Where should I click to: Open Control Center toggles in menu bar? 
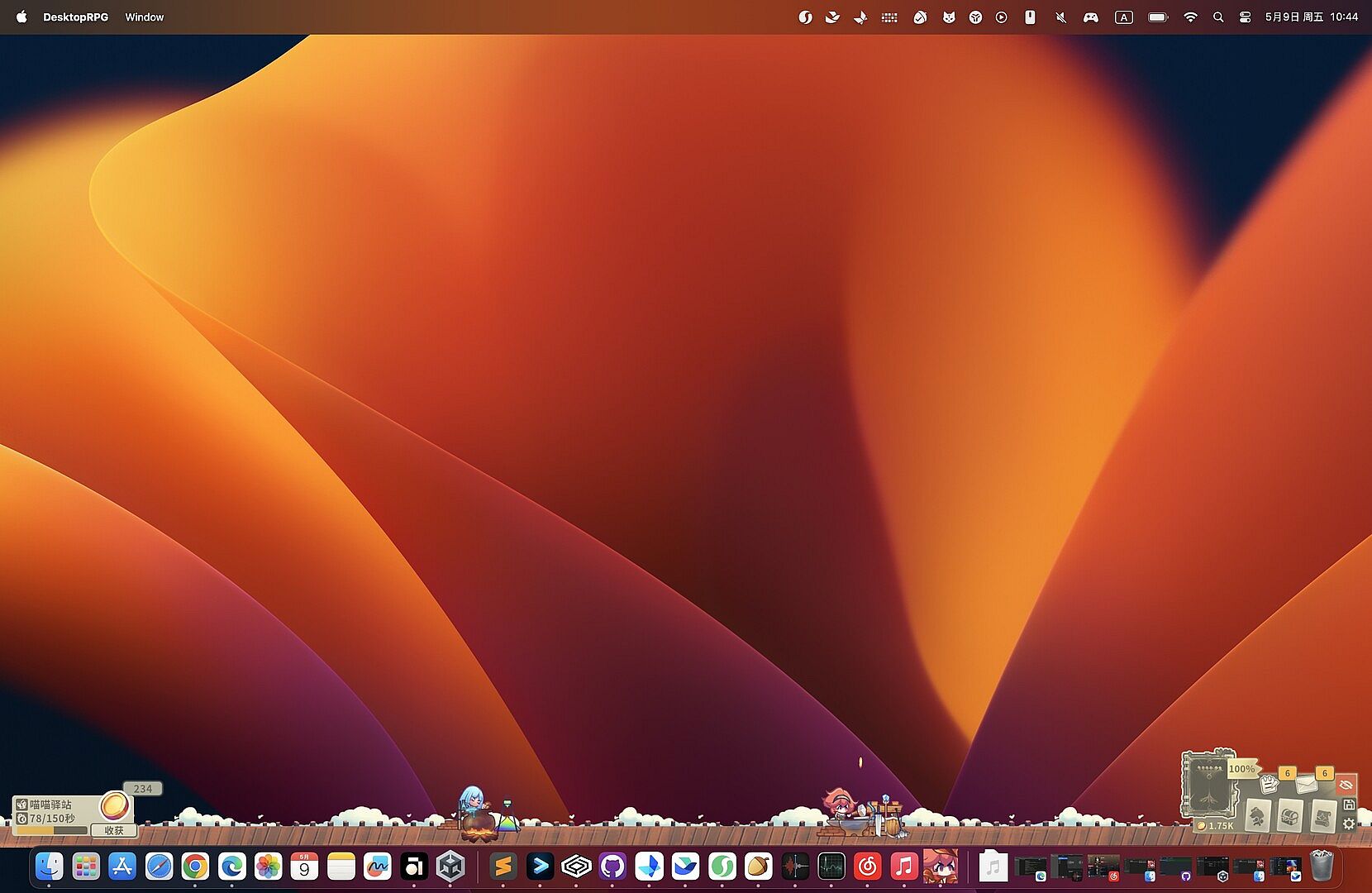click(x=1245, y=17)
